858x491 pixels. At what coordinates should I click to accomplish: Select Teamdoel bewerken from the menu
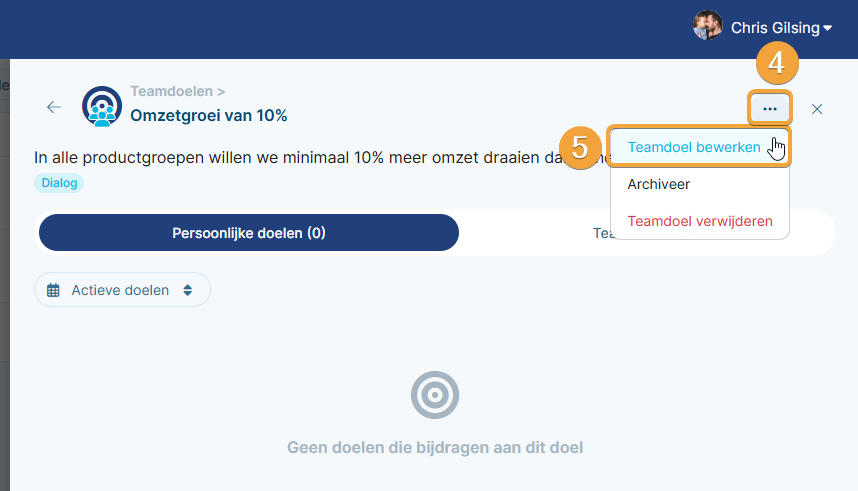pyautogui.click(x=694, y=147)
